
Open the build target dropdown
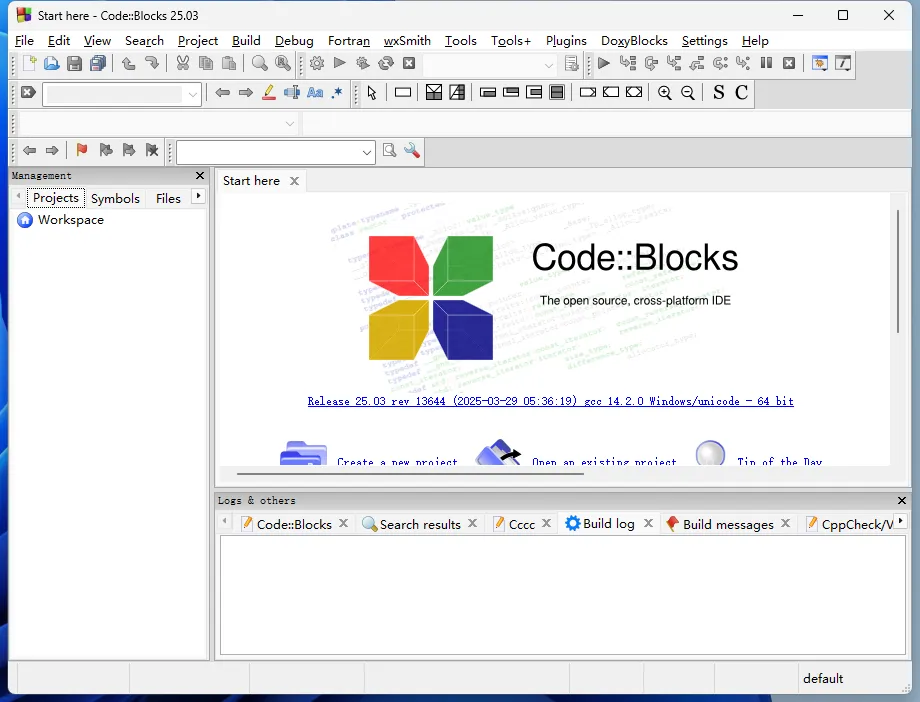(549, 65)
